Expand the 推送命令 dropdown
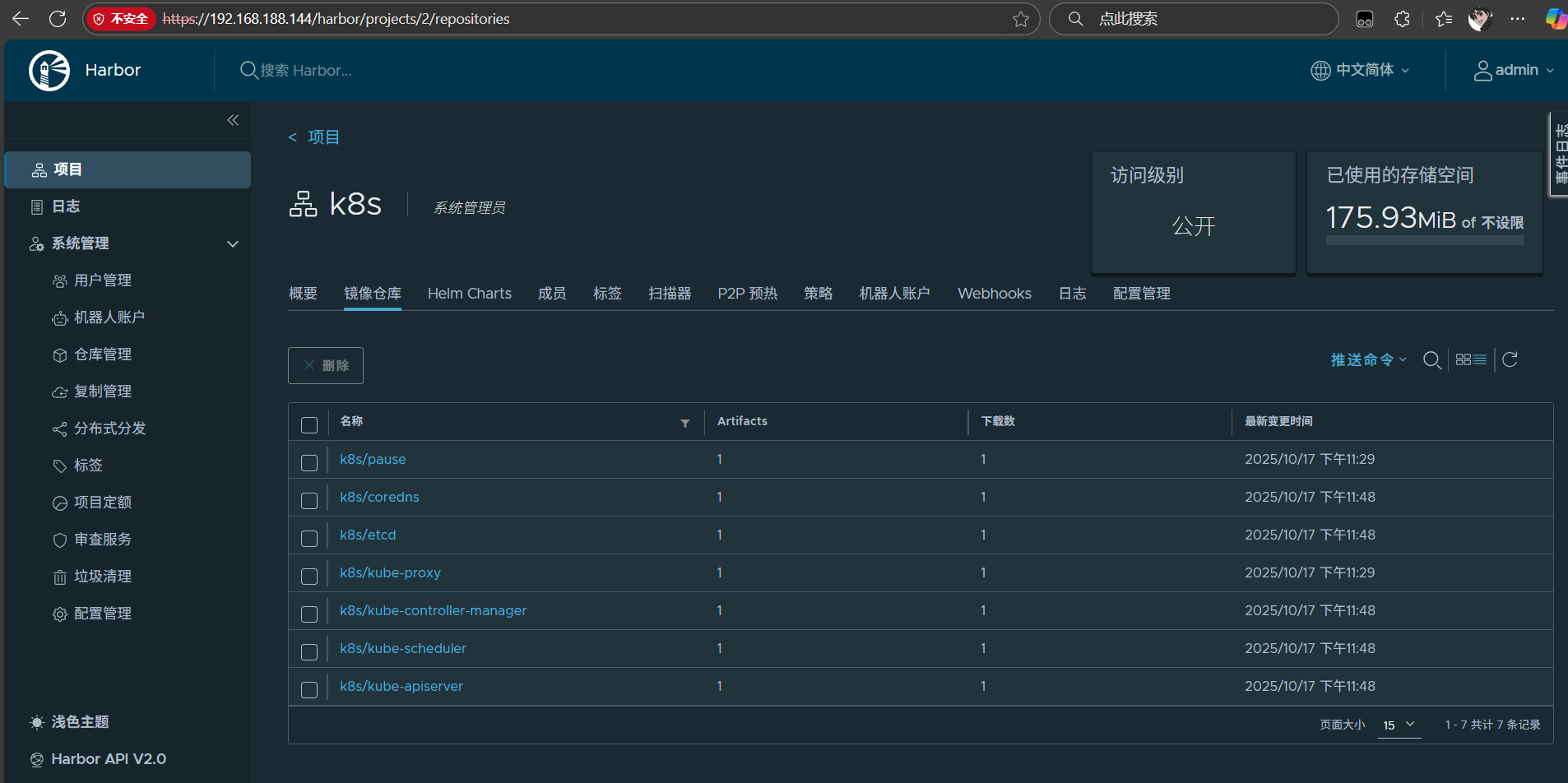 [1369, 359]
